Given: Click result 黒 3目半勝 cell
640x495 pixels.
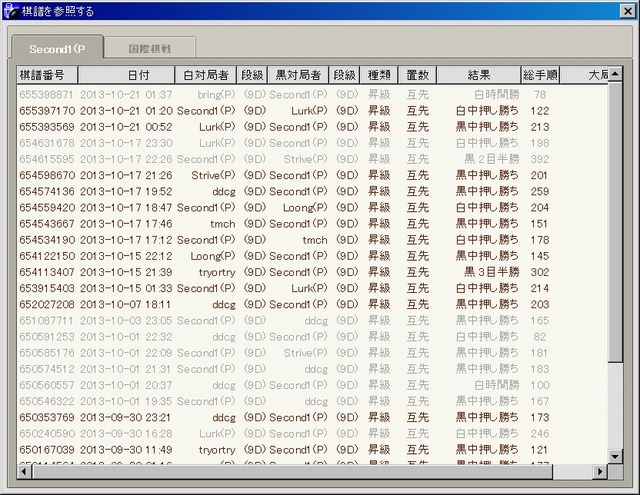Looking at the screenshot, I should pyautogui.click(x=492, y=272).
